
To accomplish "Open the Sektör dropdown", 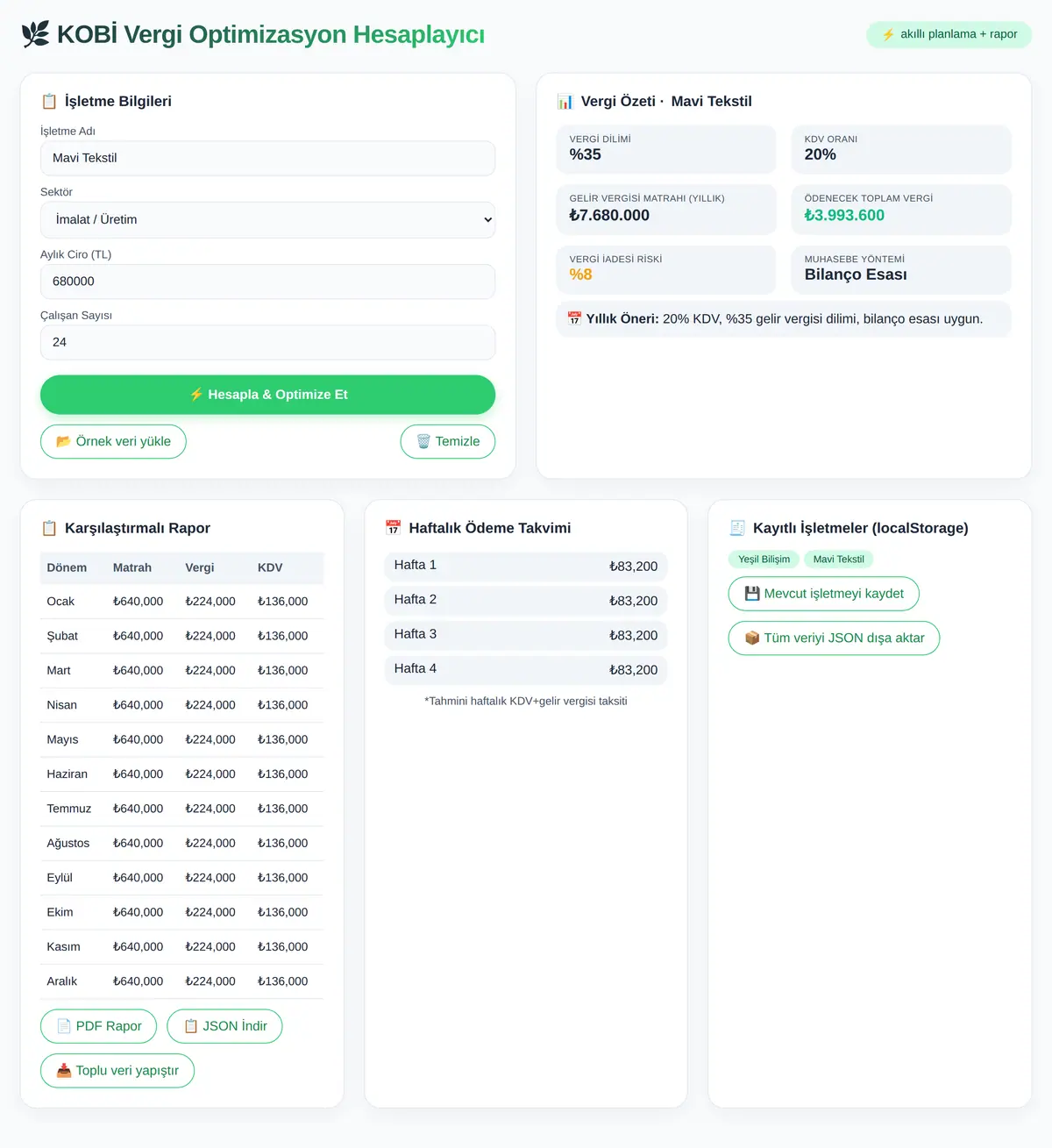I will pos(267,220).
